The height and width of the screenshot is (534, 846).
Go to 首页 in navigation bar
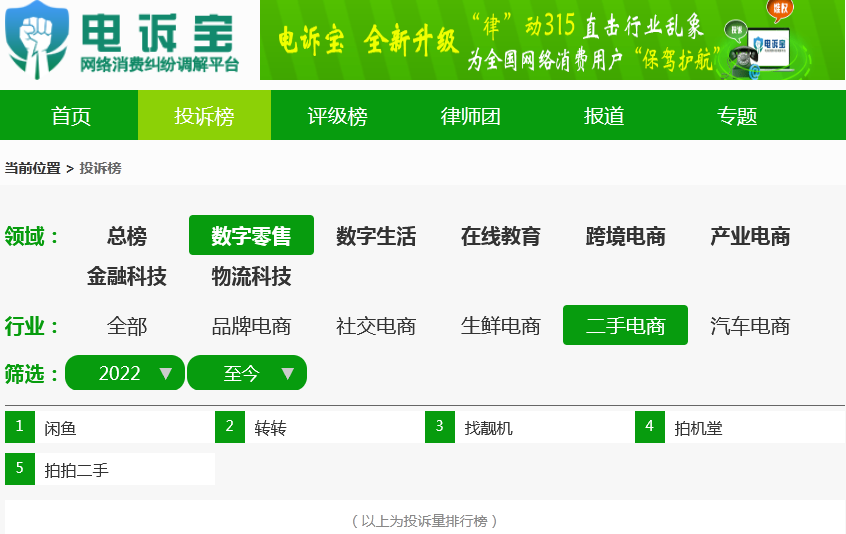pyautogui.click(x=71, y=115)
